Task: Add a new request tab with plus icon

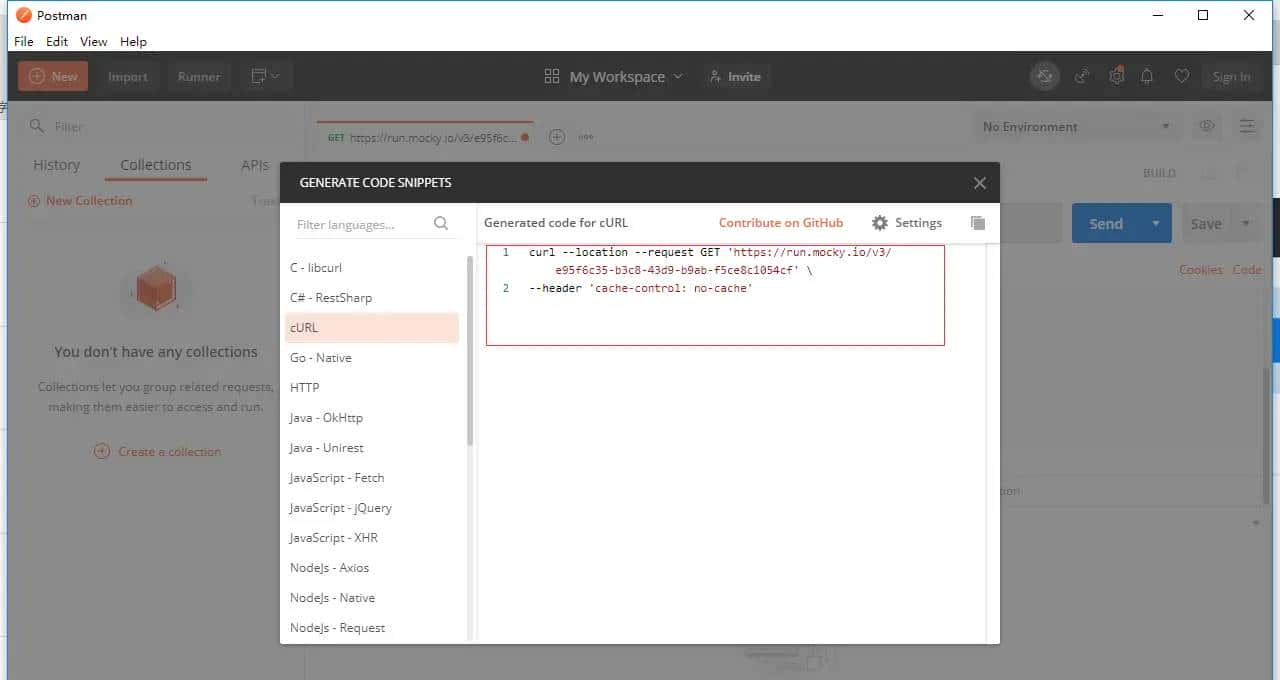Action: (x=557, y=137)
